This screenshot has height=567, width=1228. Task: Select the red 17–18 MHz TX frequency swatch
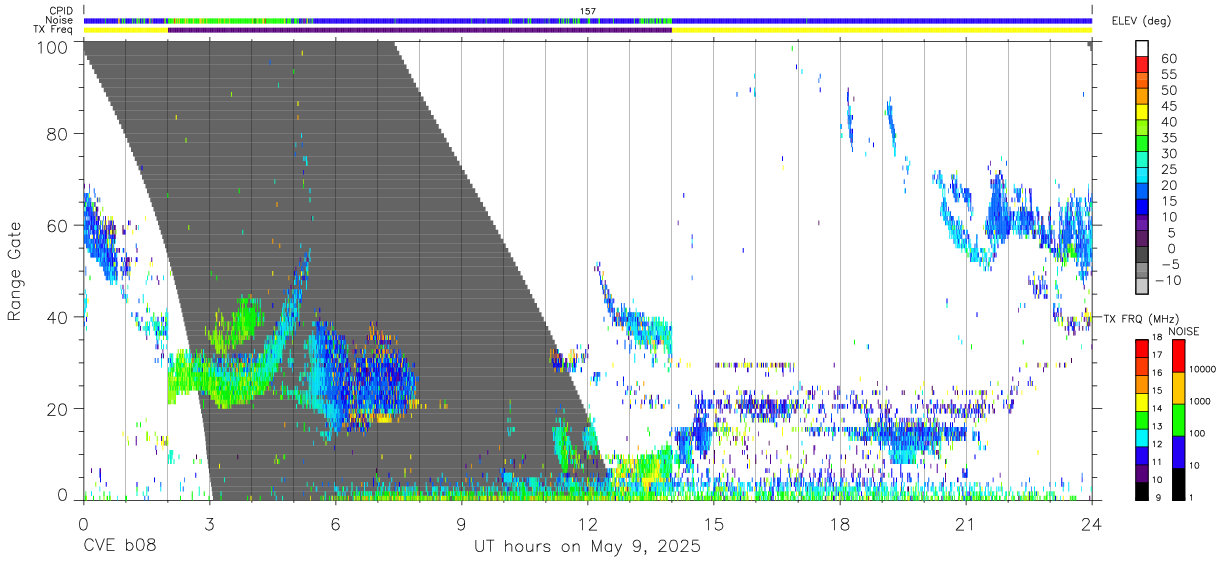[x=1142, y=347]
